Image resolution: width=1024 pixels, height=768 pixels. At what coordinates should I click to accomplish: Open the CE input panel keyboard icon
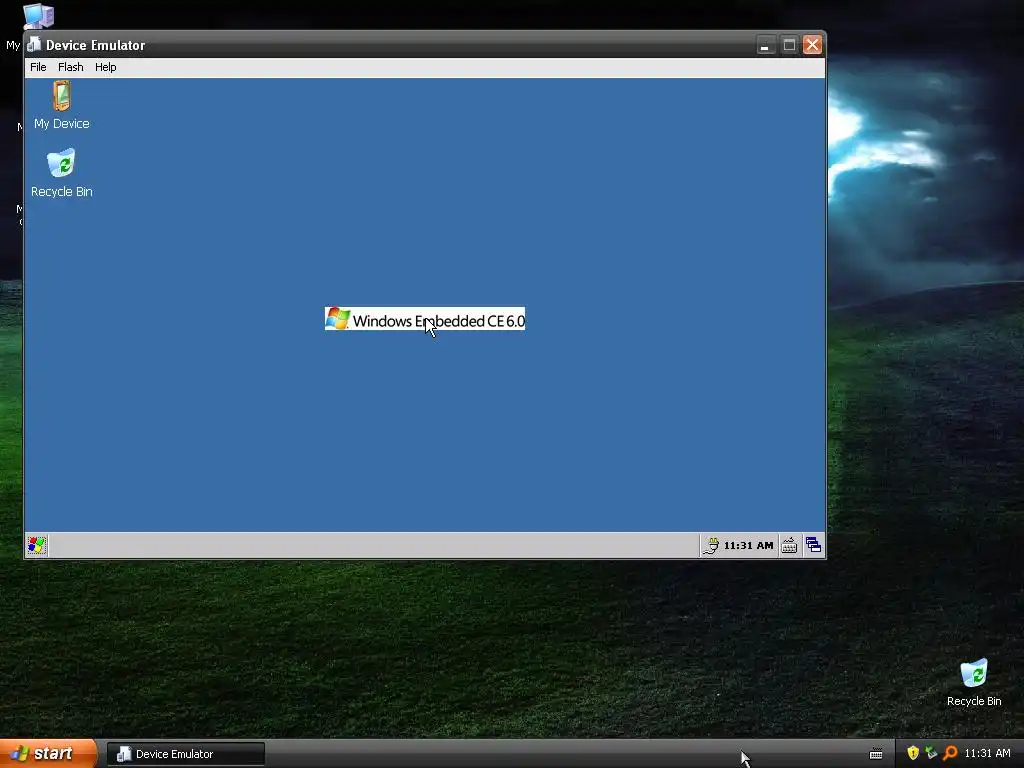pos(789,545)
